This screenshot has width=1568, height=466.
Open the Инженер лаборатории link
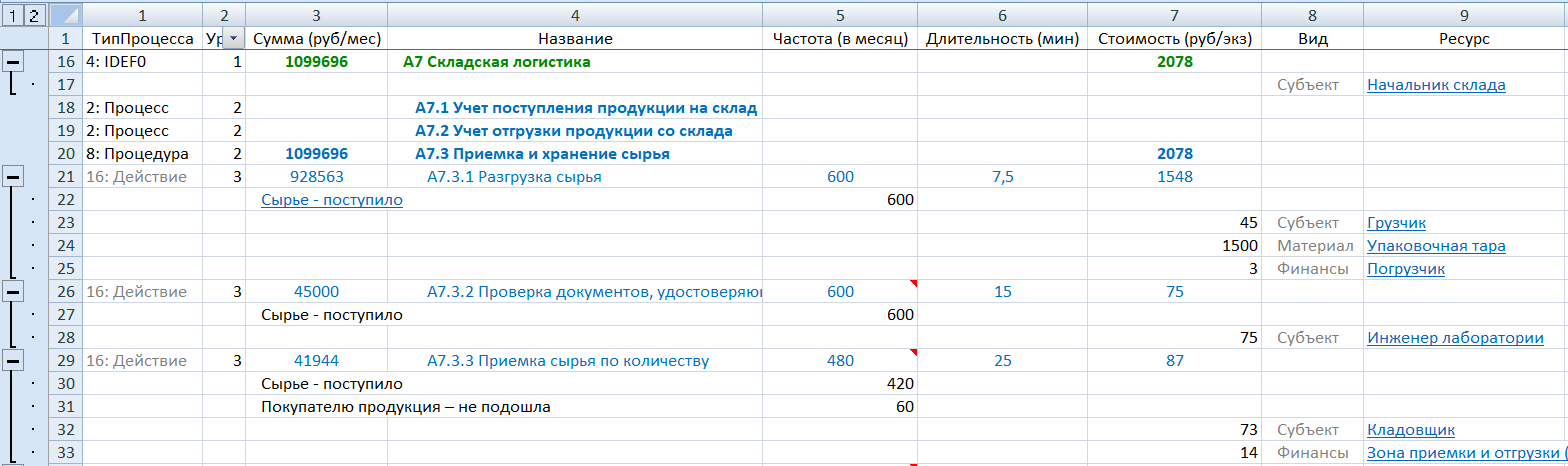click(1453, 338)
